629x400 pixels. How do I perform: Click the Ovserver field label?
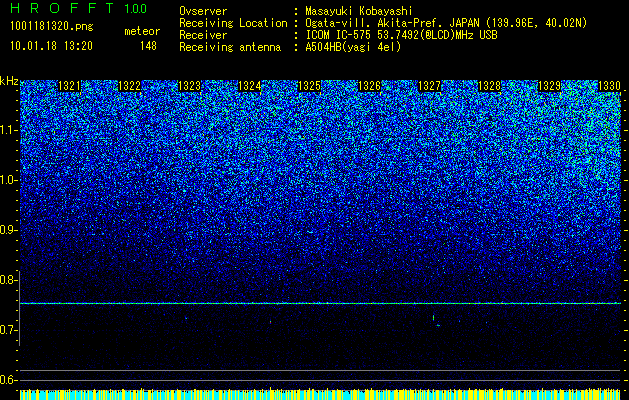[x=203, y=11]
